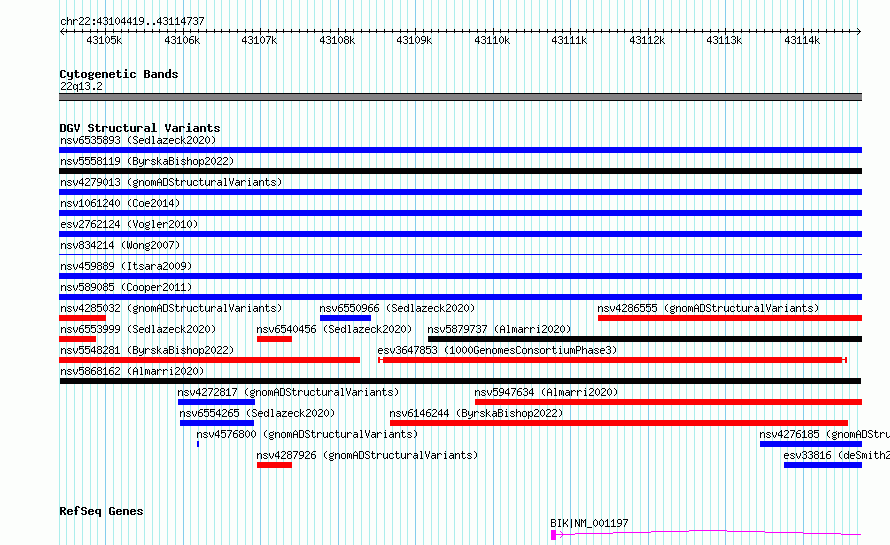Click RefSeq Genes track title
This screenshot has width=890, height=545.
pyautogui.click(x=101, y=511)
